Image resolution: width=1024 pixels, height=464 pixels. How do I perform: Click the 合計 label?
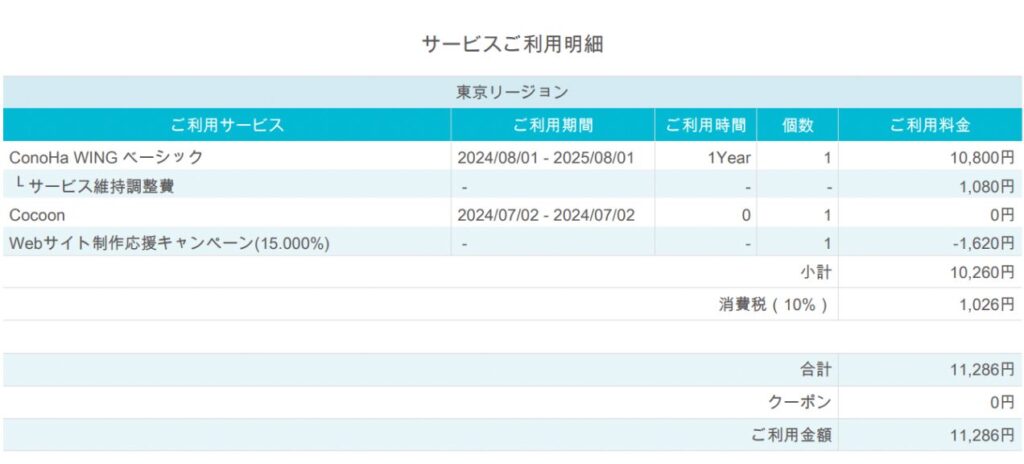point(816,370)
